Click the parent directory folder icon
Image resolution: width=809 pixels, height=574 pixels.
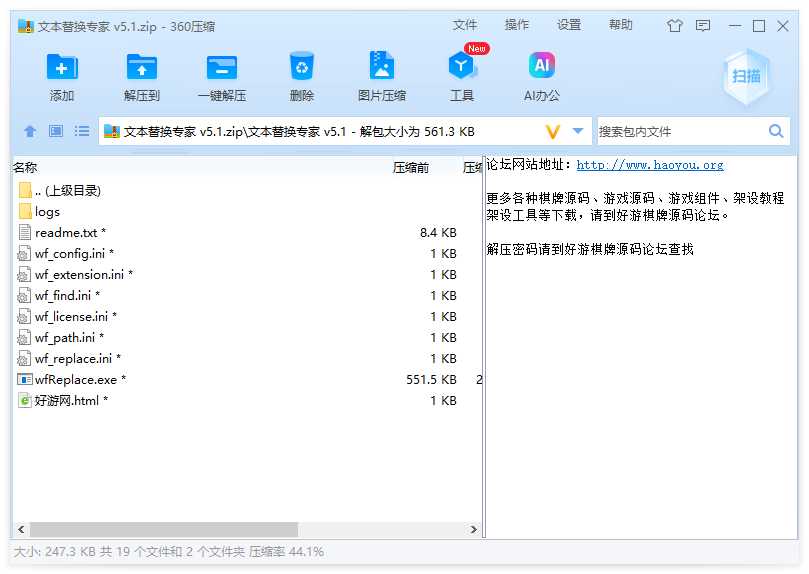[25, 190]
